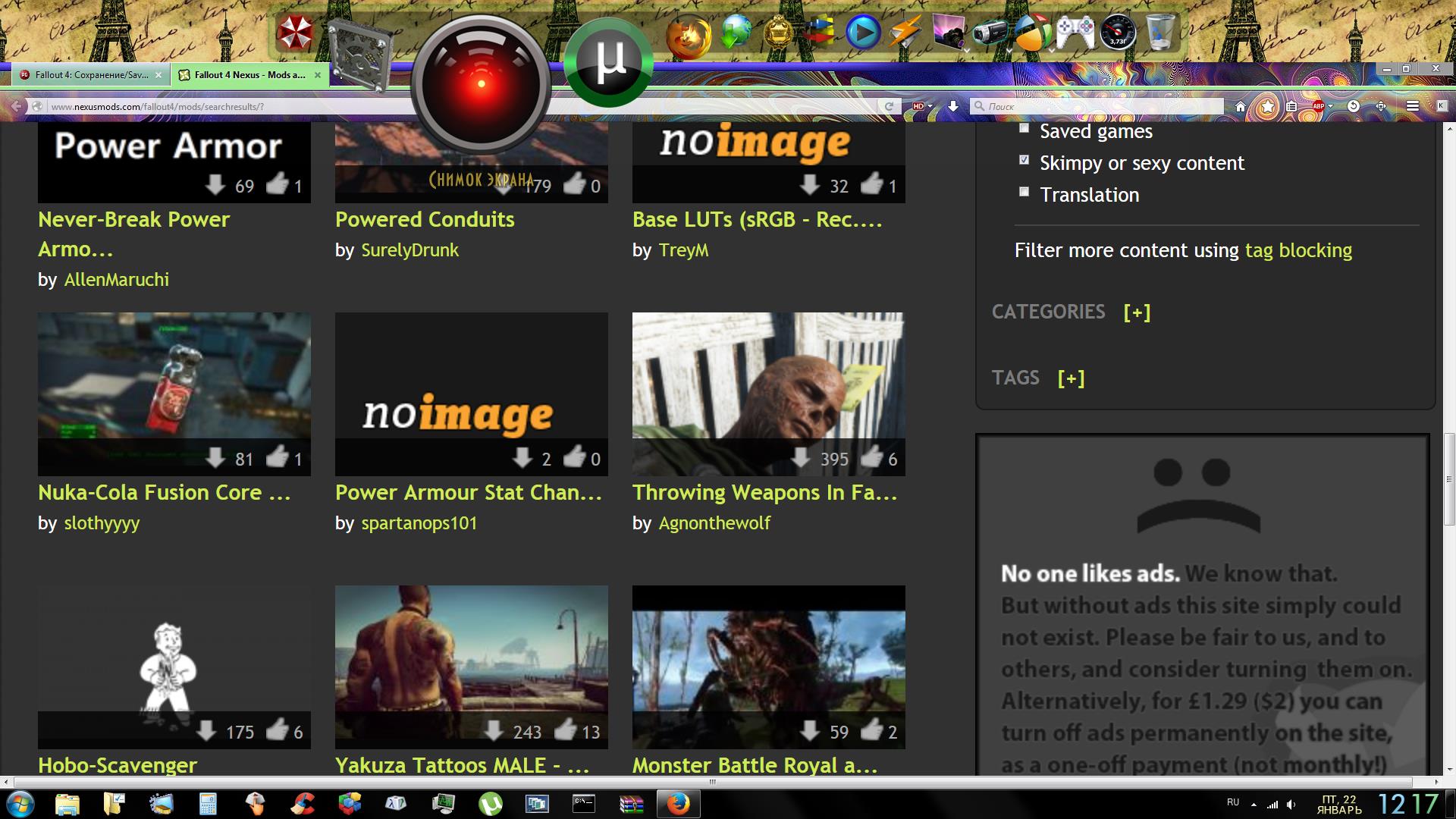Open the downloads arrow in toolbar
This screenshot has width=1456, height=819.
pyautogui.click(x=953, y=107)
